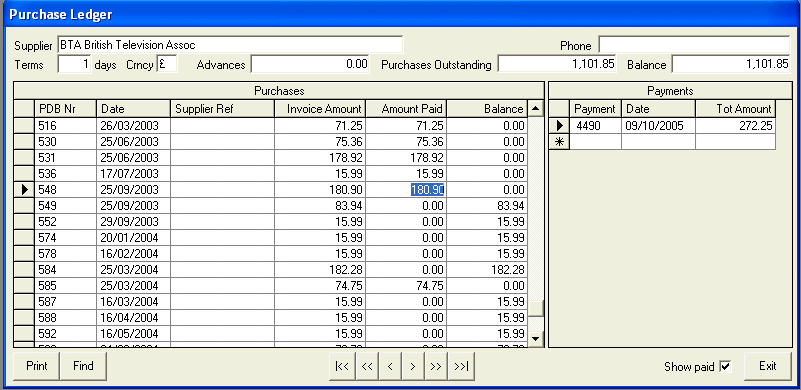
Task: Click the Find button
Action: tap(83, 366)
